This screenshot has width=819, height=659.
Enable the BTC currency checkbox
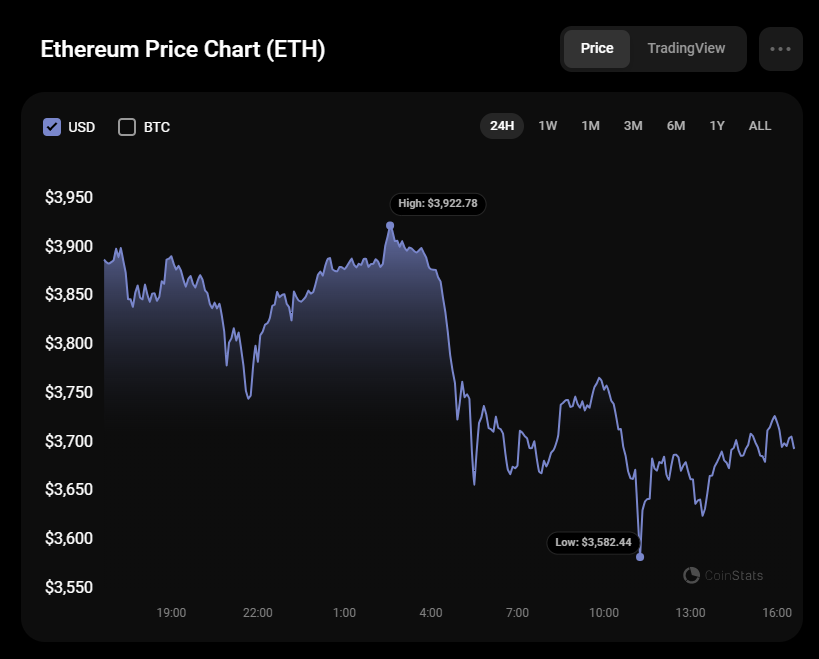coord(127,127)
